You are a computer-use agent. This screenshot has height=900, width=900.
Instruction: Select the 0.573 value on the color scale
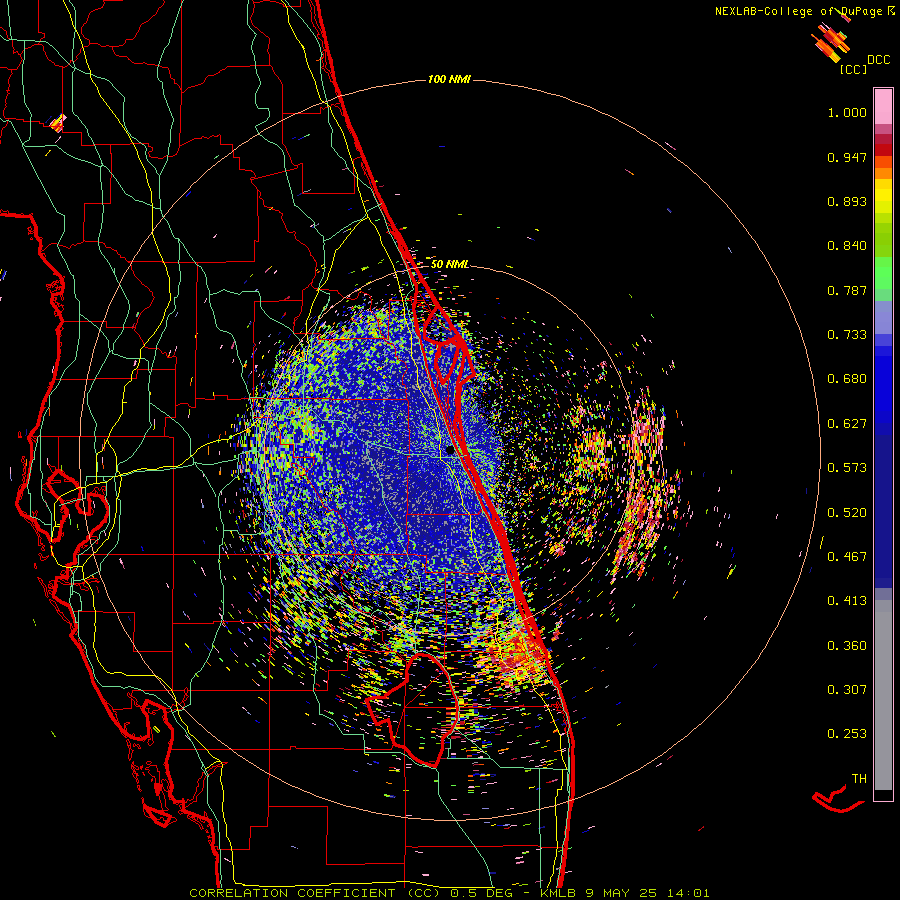847,468
